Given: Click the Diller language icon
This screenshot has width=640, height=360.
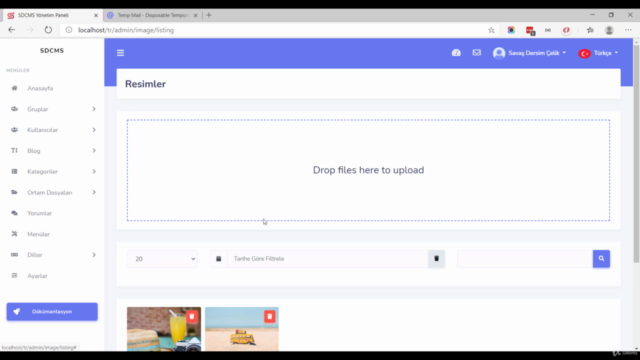Looking at the screenshot, I should pos(14,255).
